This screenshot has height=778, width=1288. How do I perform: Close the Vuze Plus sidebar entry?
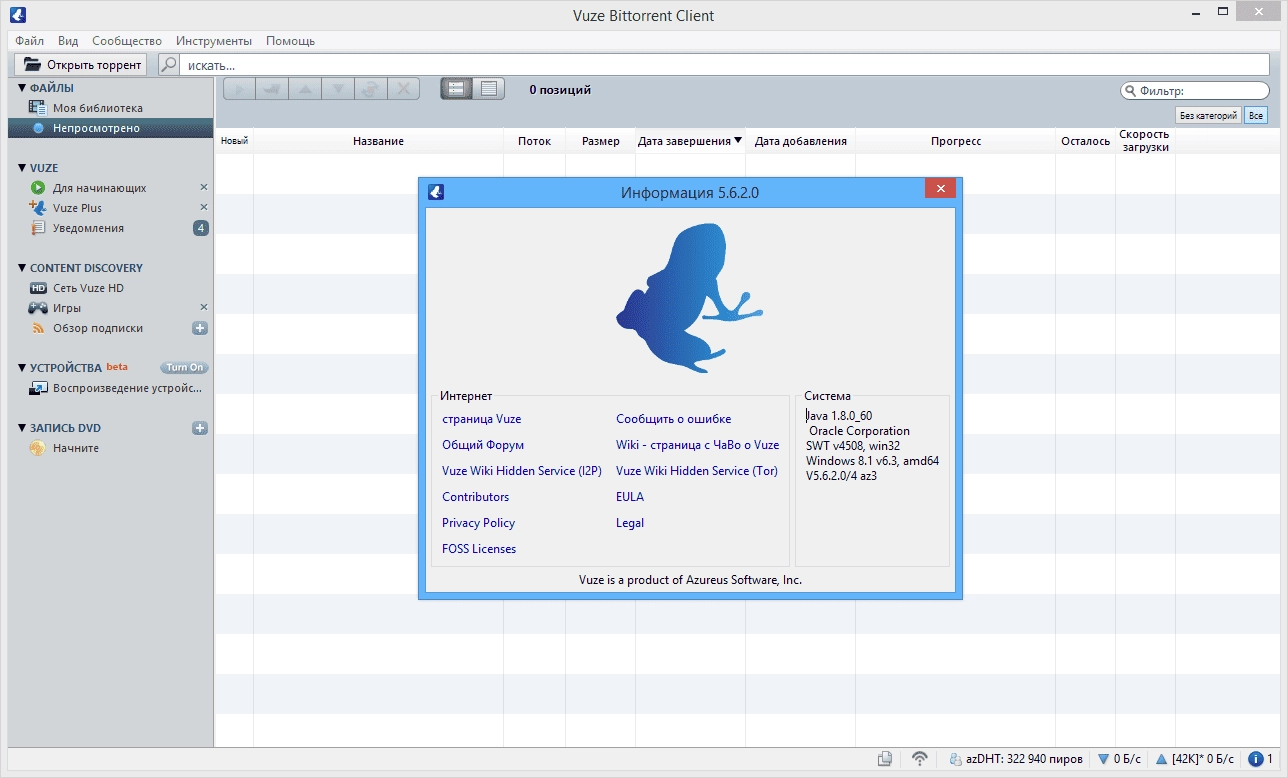(204, 207)
